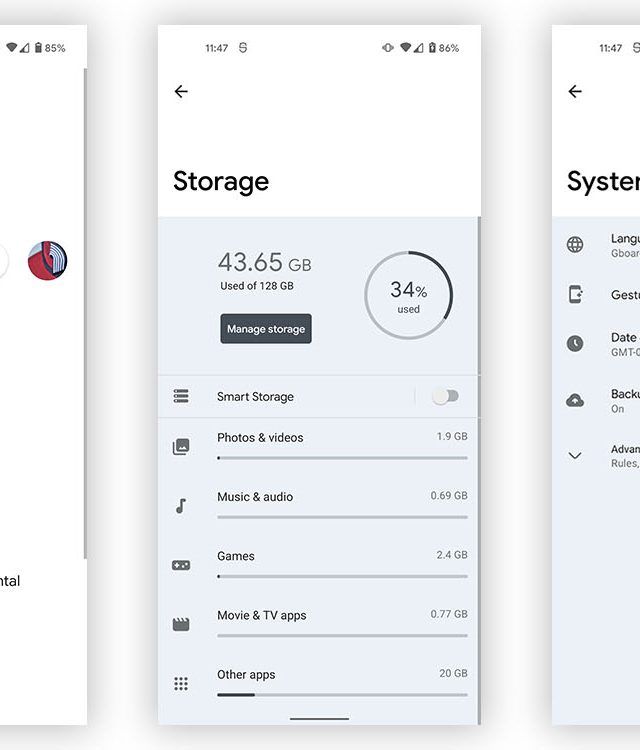The image size is (640, 750).
Task: Expand the Advanced chevron in System screen
Action: (575, 455)
